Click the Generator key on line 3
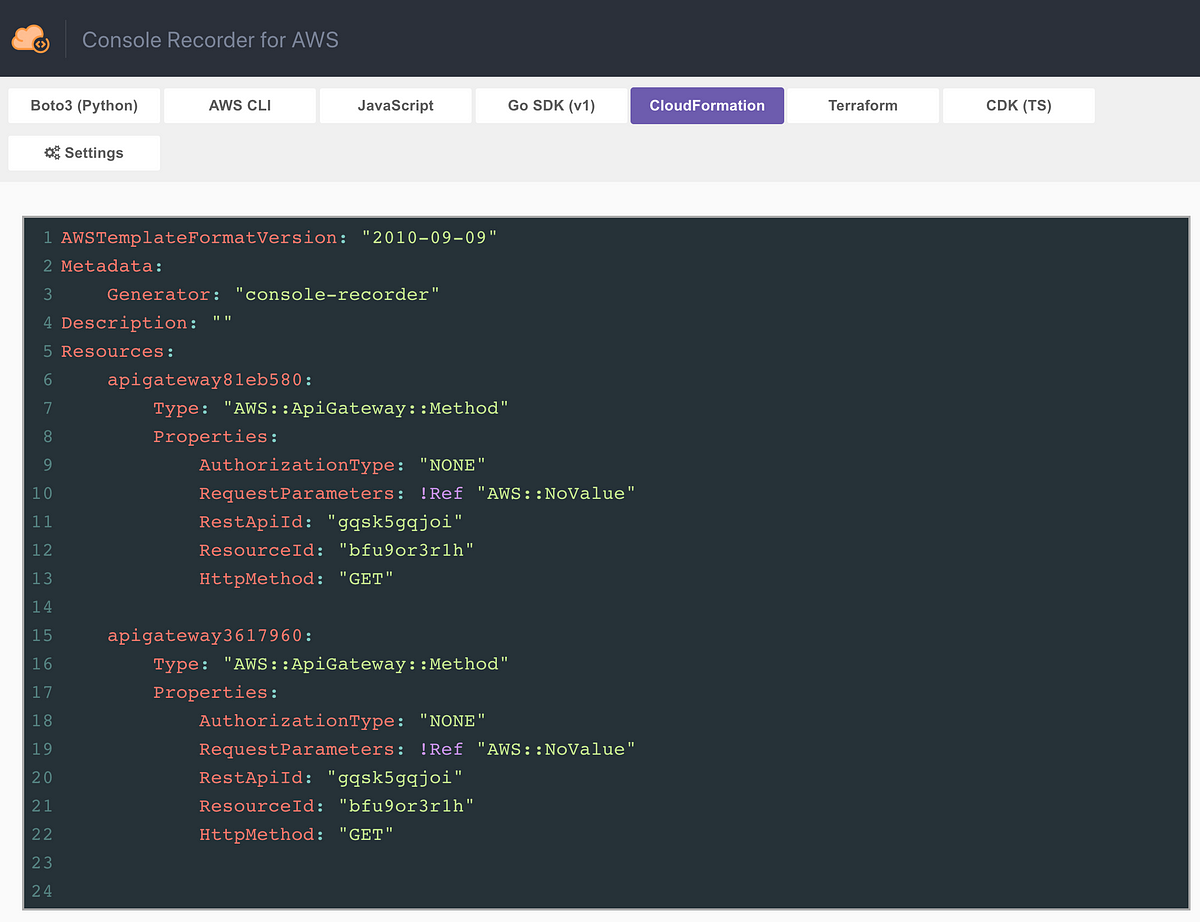This screenshot has width=1200, height=922. tap(159, 294)
